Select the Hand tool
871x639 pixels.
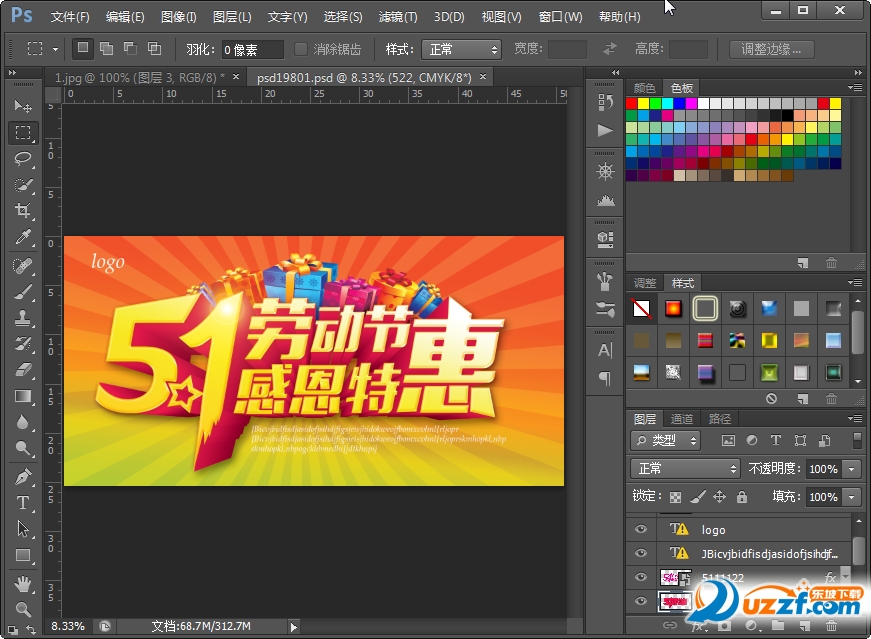click(x=23, y=583)
